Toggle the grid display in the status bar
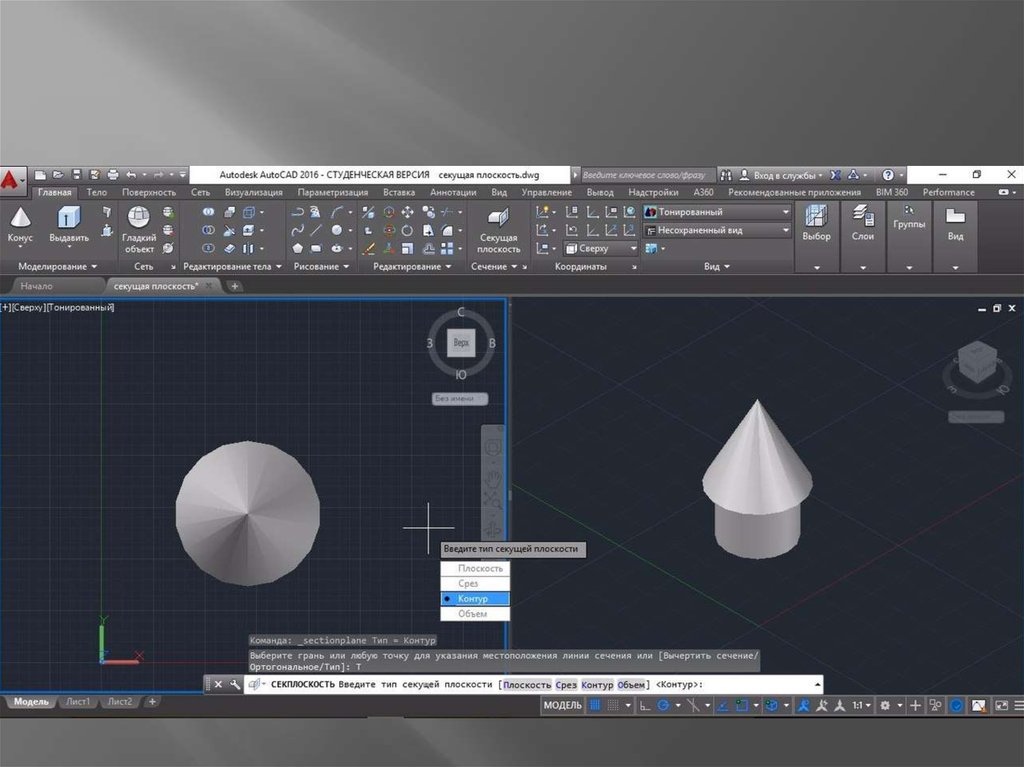Screen dimensions: 1024x767 coord(596,705)
